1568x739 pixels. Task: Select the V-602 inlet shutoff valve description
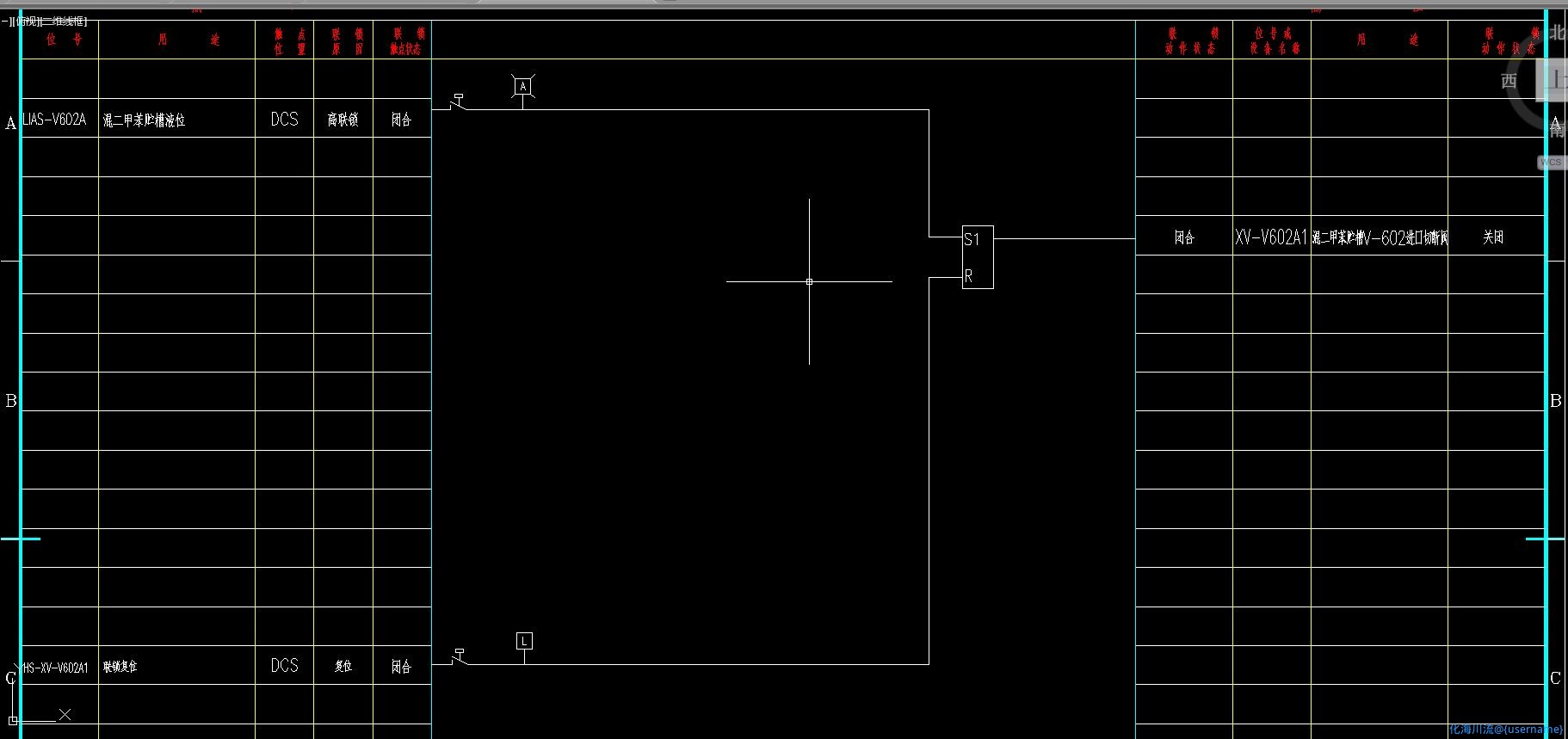pyautogui.click(x=1380, y=238)
